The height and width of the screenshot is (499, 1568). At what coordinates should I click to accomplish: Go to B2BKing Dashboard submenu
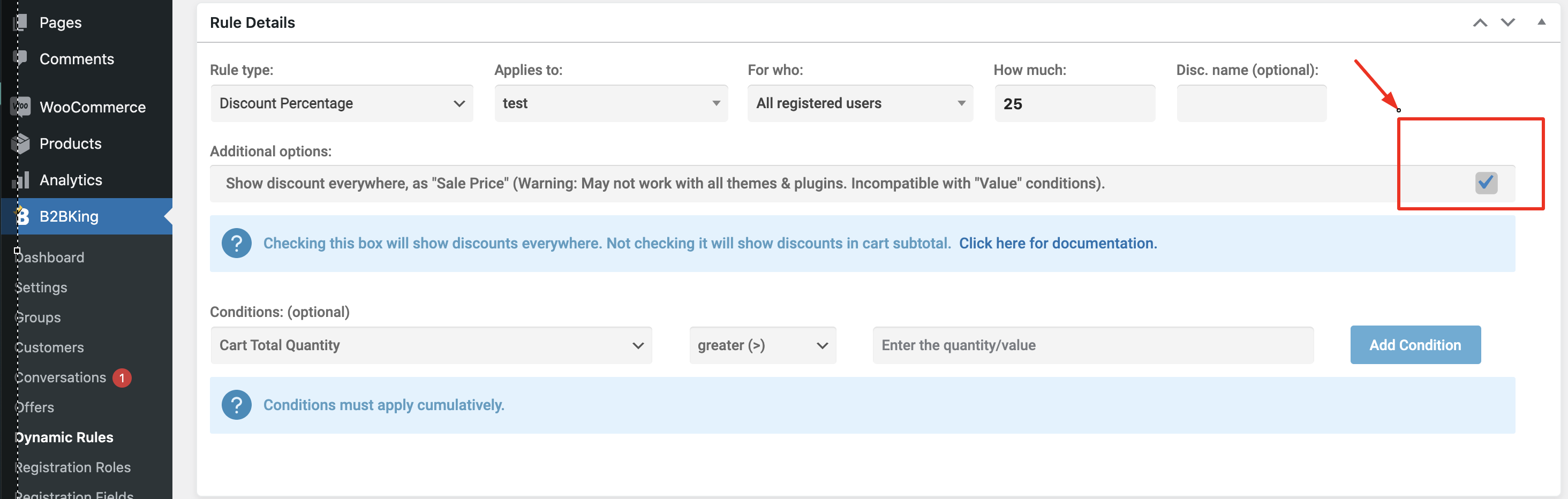pos(50,258)
